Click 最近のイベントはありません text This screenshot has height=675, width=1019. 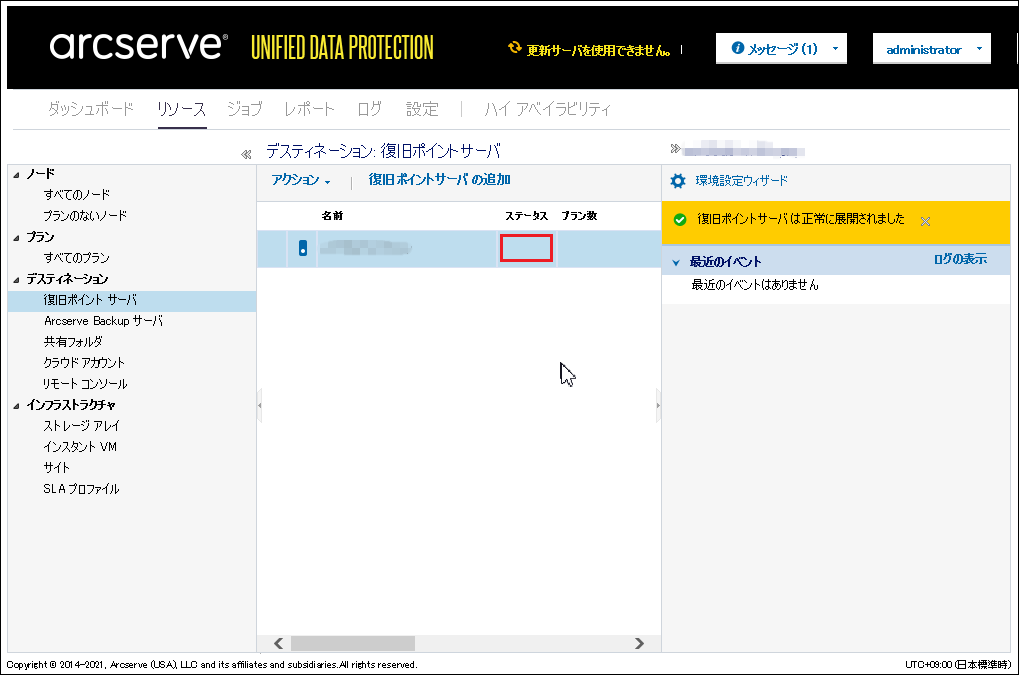pyautogui.click(x=755, y=285)
